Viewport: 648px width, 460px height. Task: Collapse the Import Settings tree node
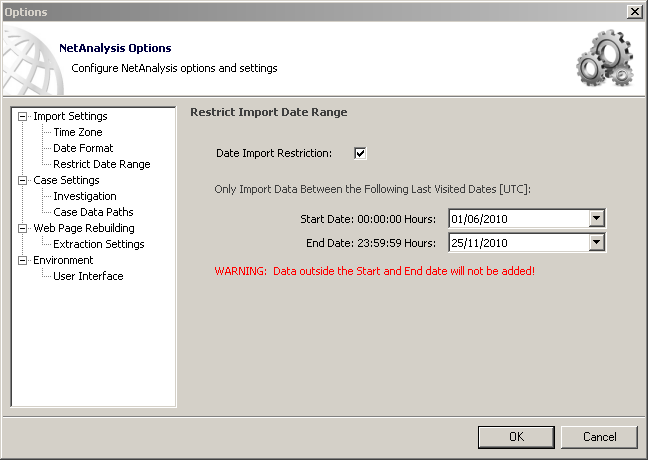22,117
